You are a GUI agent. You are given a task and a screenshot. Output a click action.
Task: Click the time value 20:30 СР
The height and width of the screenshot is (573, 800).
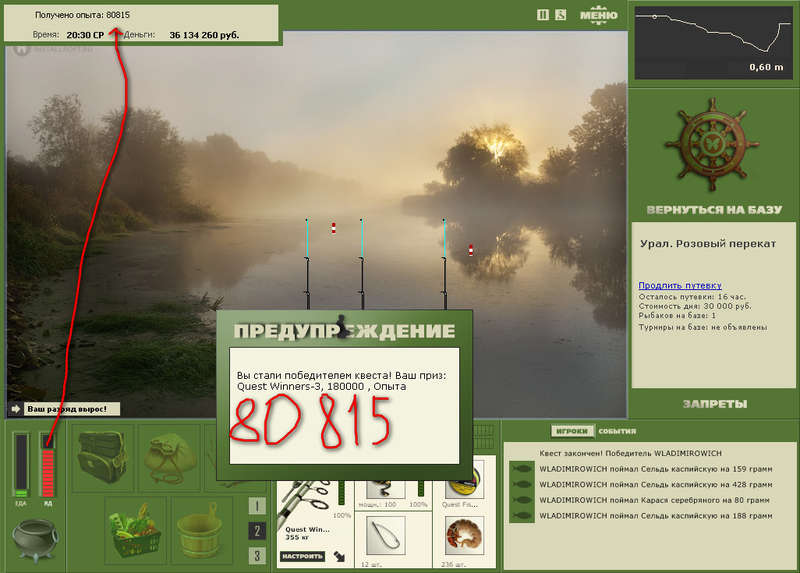[85, 35]
